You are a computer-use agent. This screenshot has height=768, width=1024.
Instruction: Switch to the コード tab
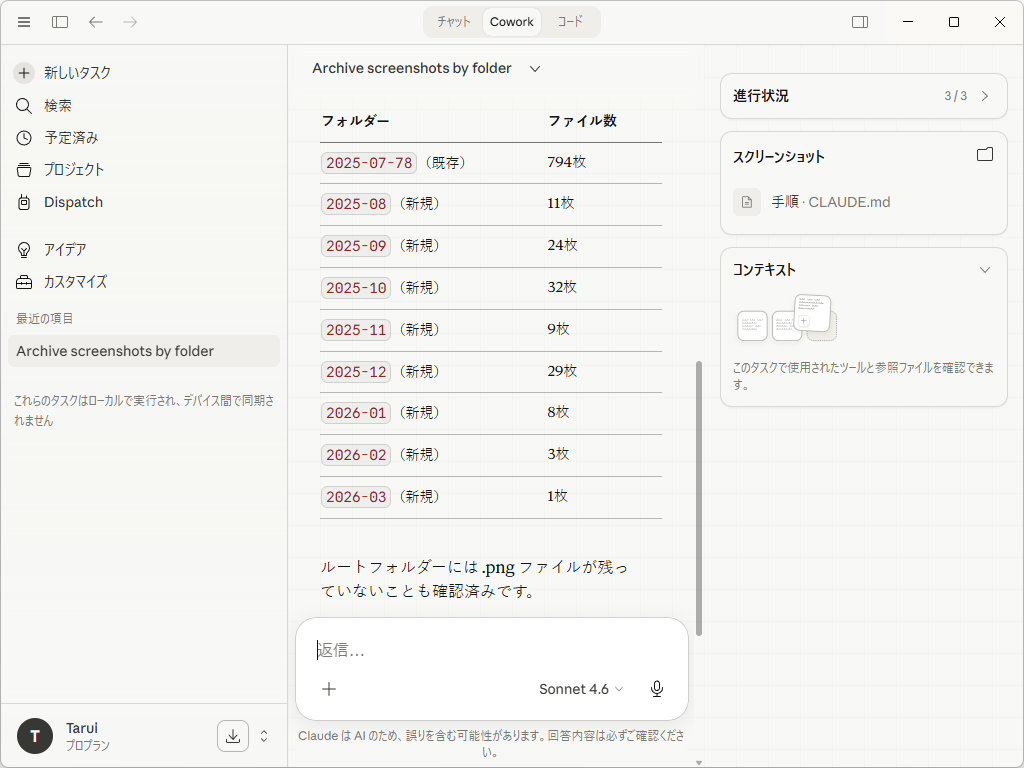569,21
